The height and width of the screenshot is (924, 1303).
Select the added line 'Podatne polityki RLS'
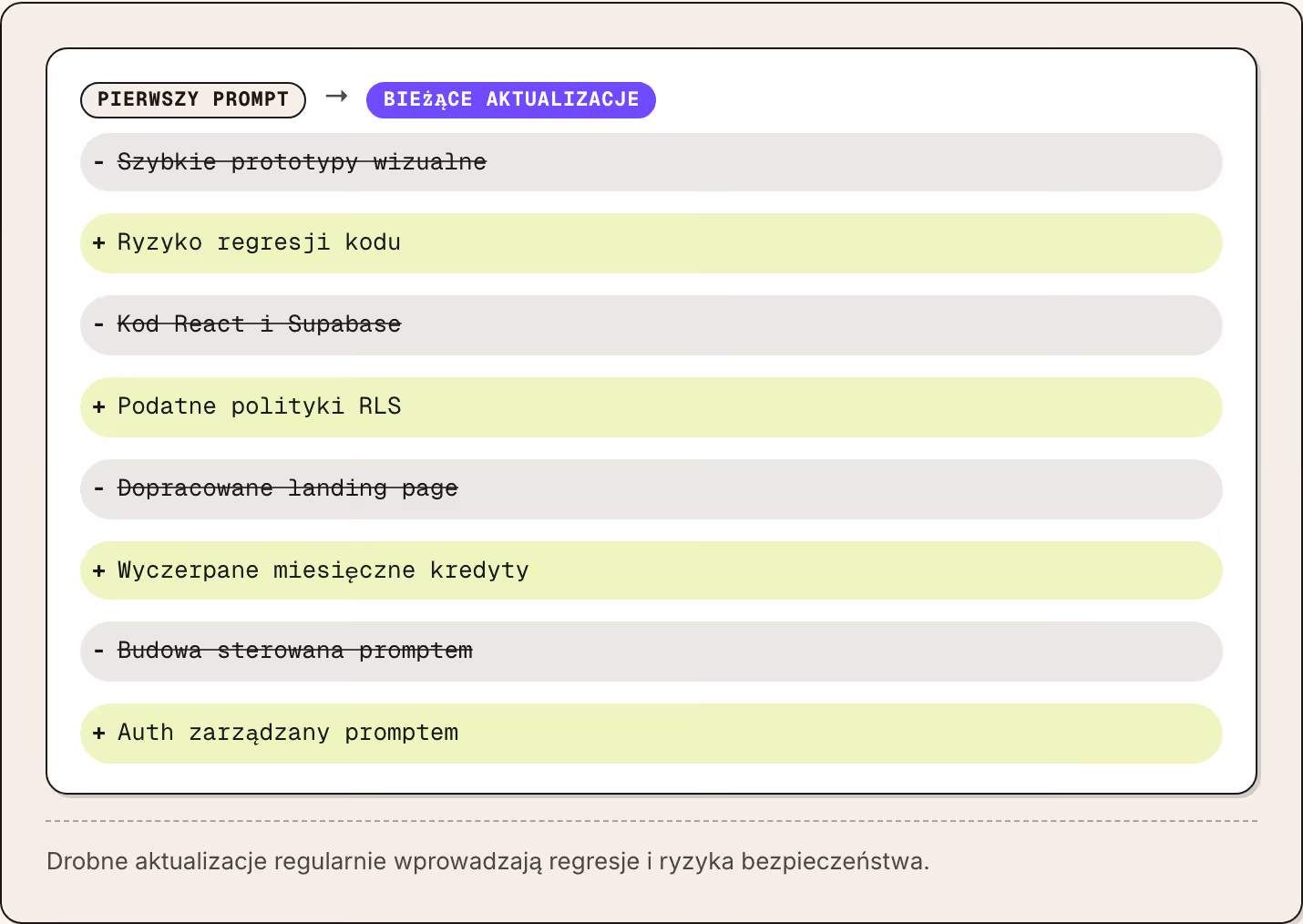(x=651, y=407)
